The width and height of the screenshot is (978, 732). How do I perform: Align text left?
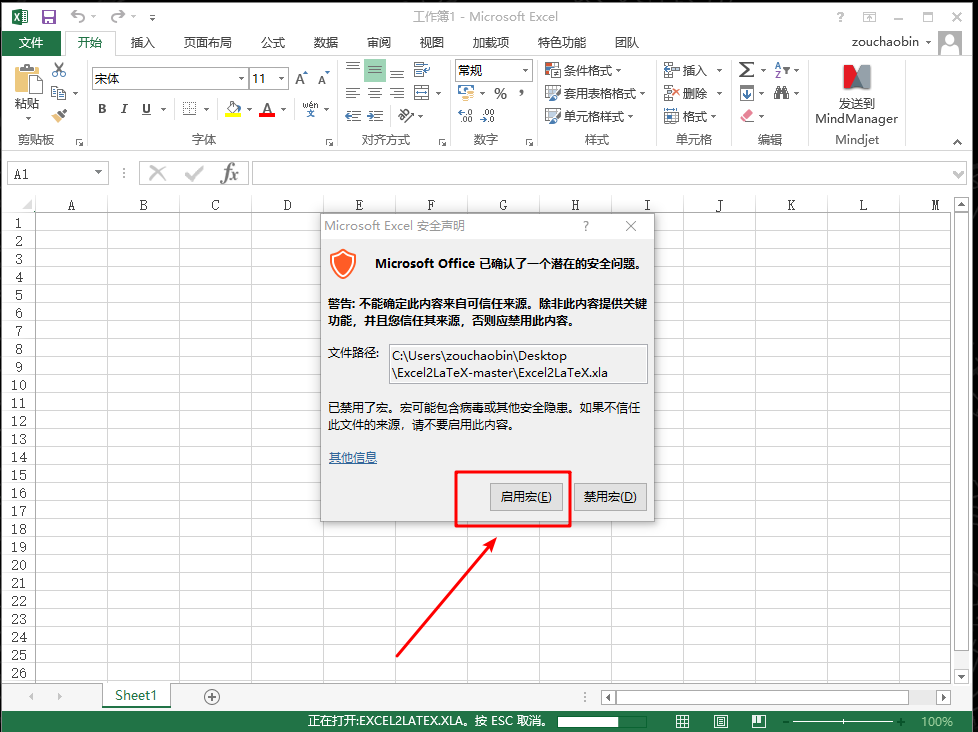click(352, 94)
